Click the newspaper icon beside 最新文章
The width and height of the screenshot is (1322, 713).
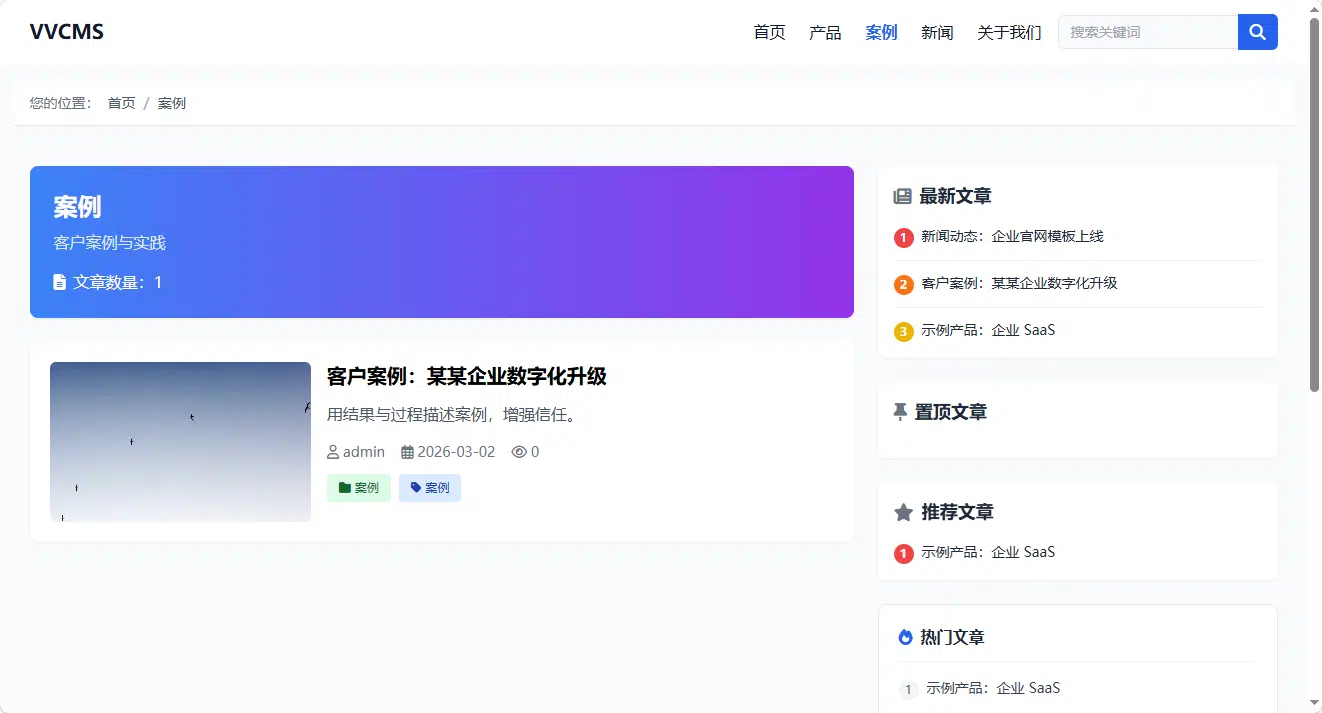pyautogui.click(x=902, y=196)
